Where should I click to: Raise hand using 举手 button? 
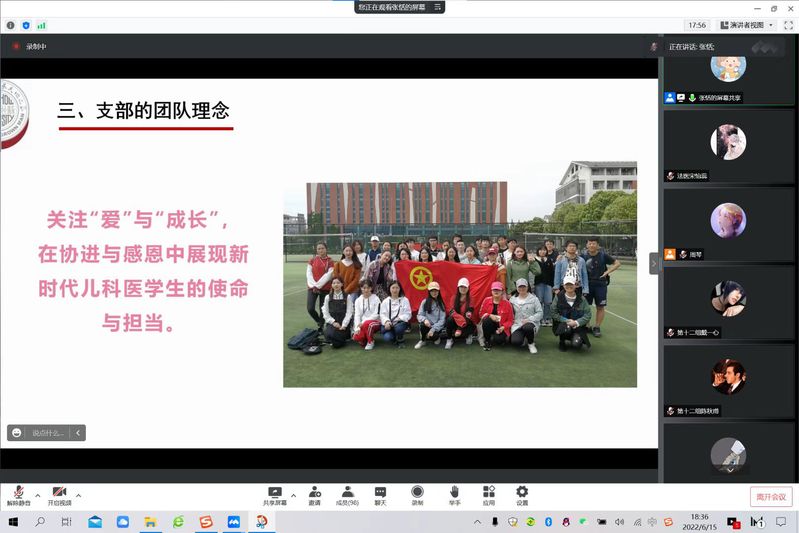(454, 495)
